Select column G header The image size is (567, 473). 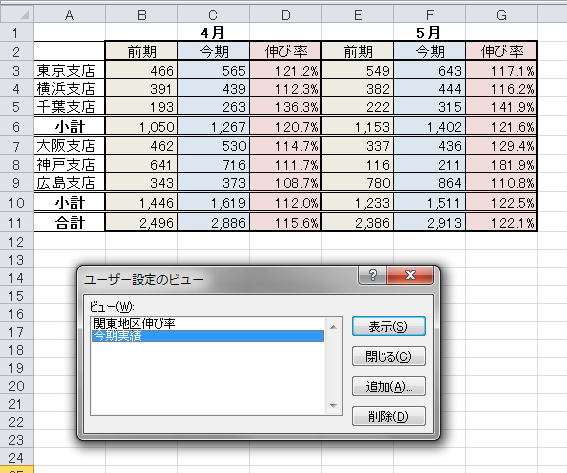(x=501, y=15)
